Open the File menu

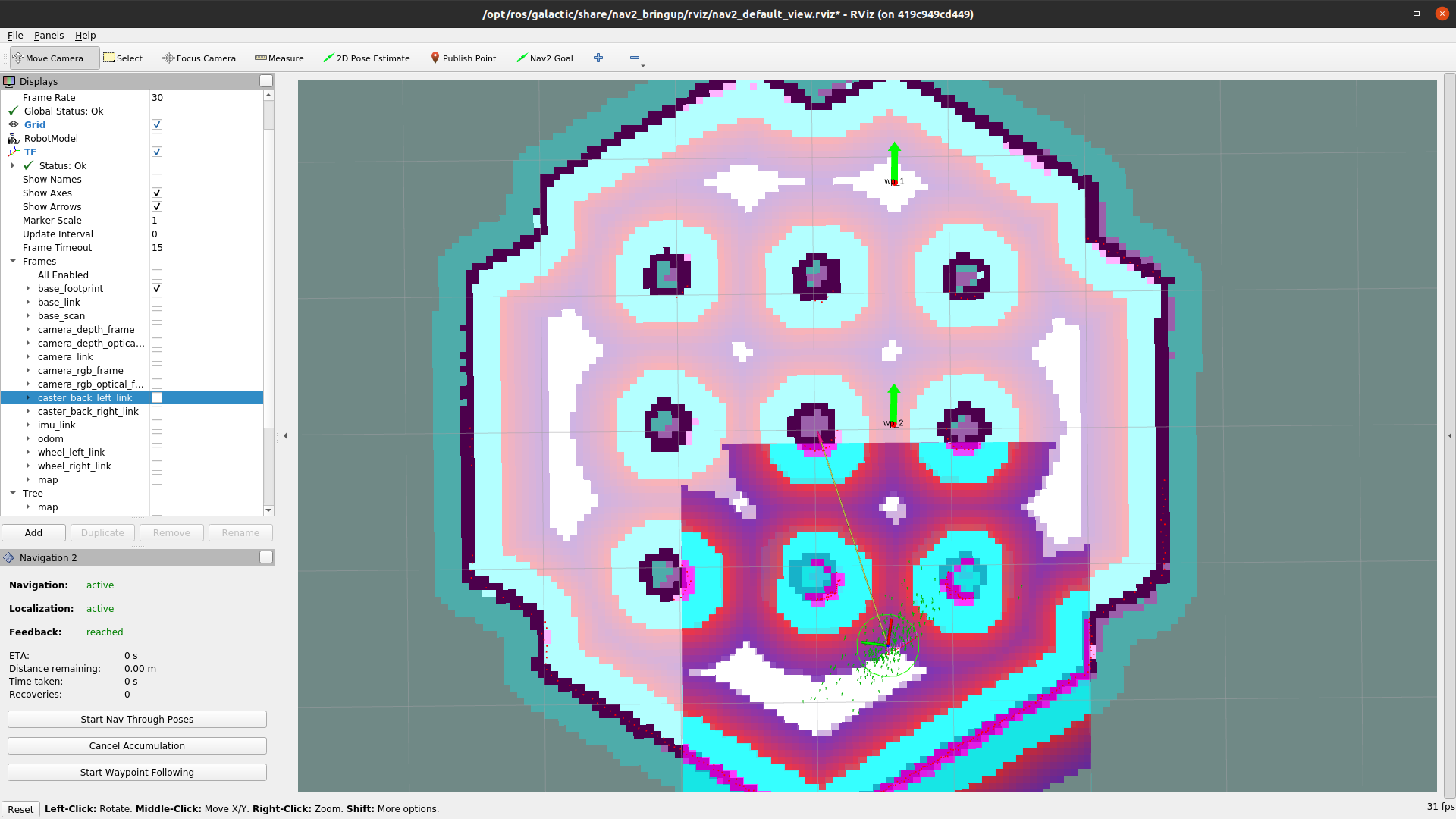15,35
